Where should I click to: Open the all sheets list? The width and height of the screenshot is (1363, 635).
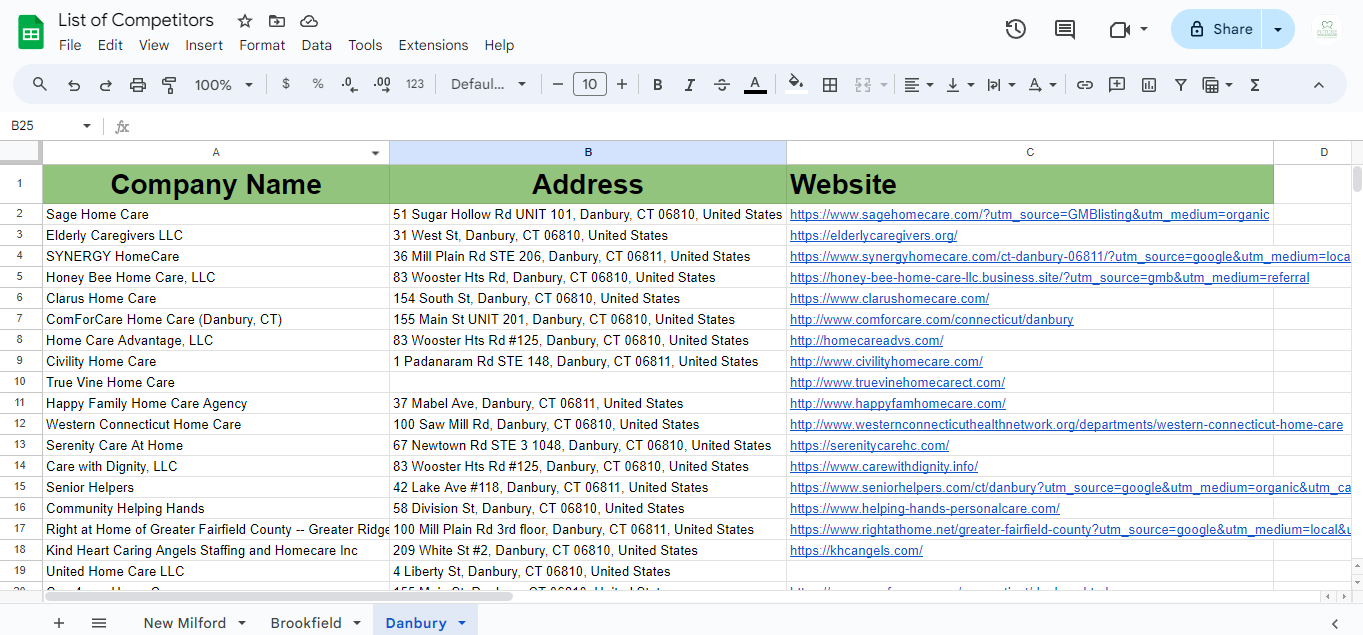99,622
